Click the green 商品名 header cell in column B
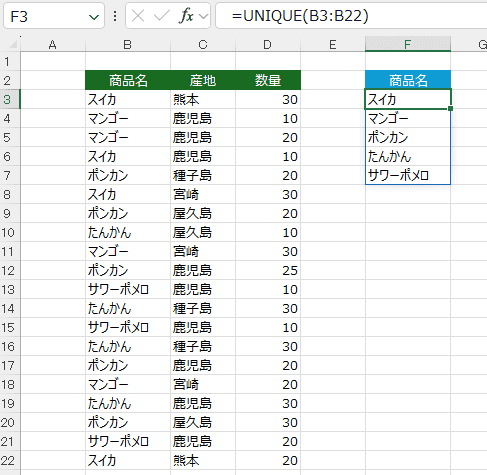Image resolution: width=487 pixels, height=475 pixels. 128,80
